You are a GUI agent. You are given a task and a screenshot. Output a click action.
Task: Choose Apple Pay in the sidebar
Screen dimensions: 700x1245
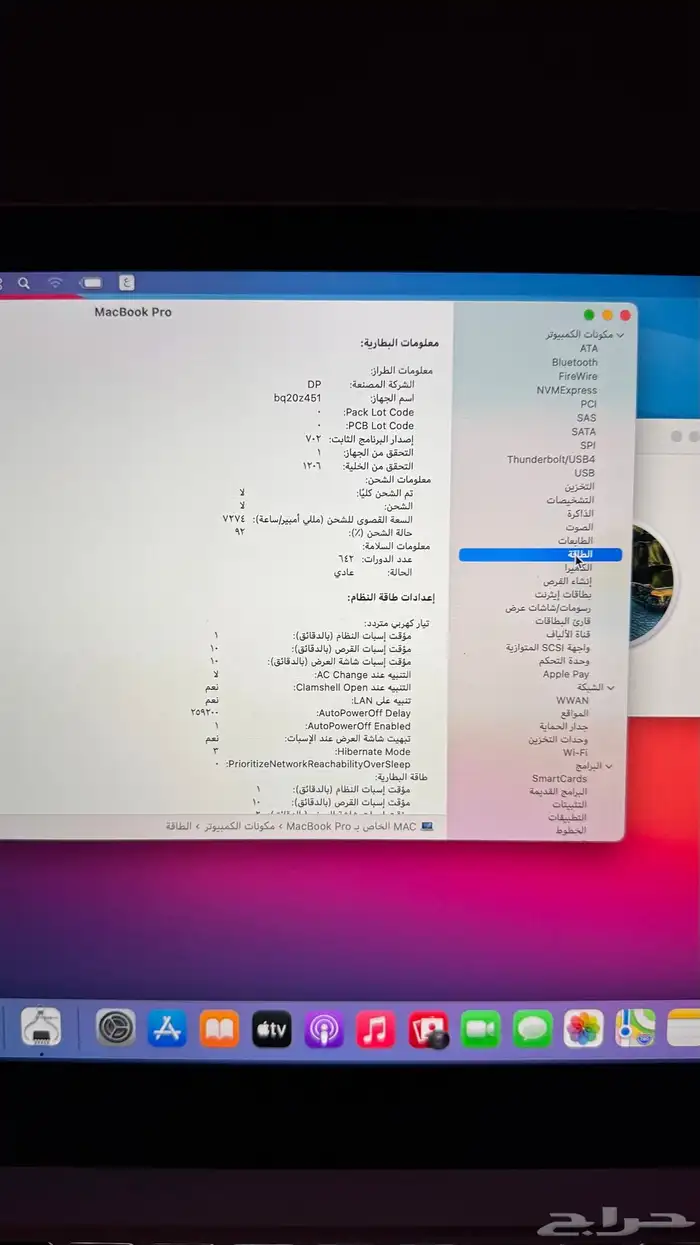566,674
